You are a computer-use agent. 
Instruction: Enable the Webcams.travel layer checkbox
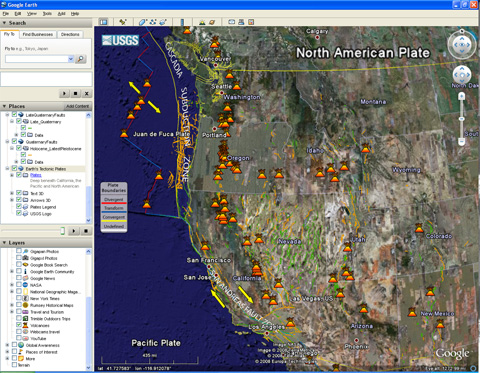pos(19,332)
